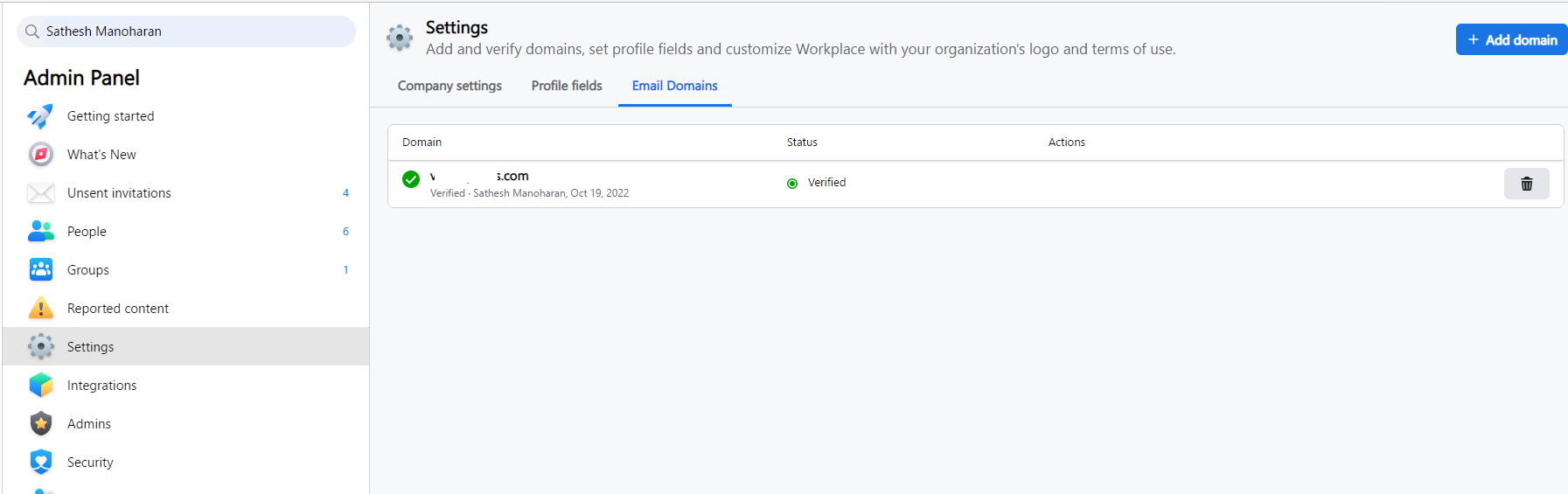Click the What's New icon
Viewport: 1568px width, 494px height.
[40, 155]
